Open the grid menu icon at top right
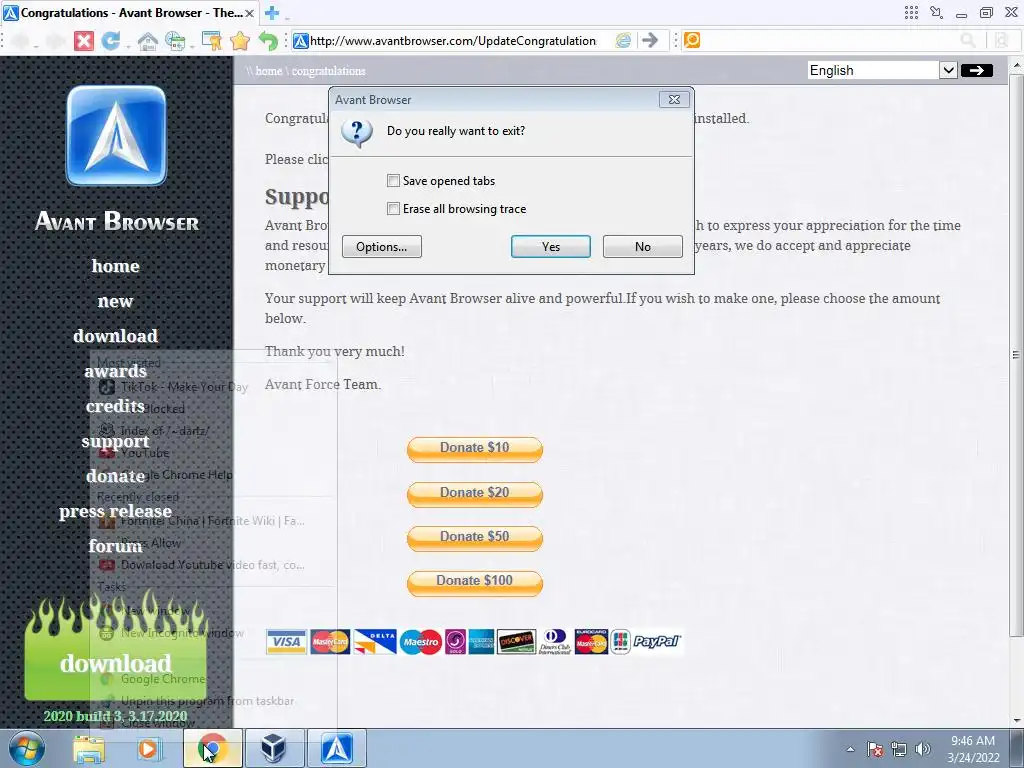Viewport: 1024px width, 768px height. (911, 12)
